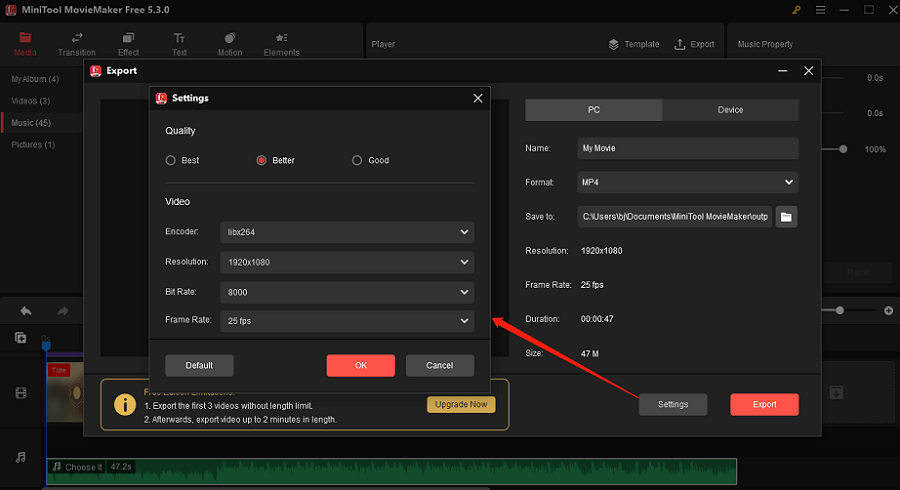This screenshot has height=490, width=900.
Task: Switch to the Device export tab
Action: coord(730,110)
